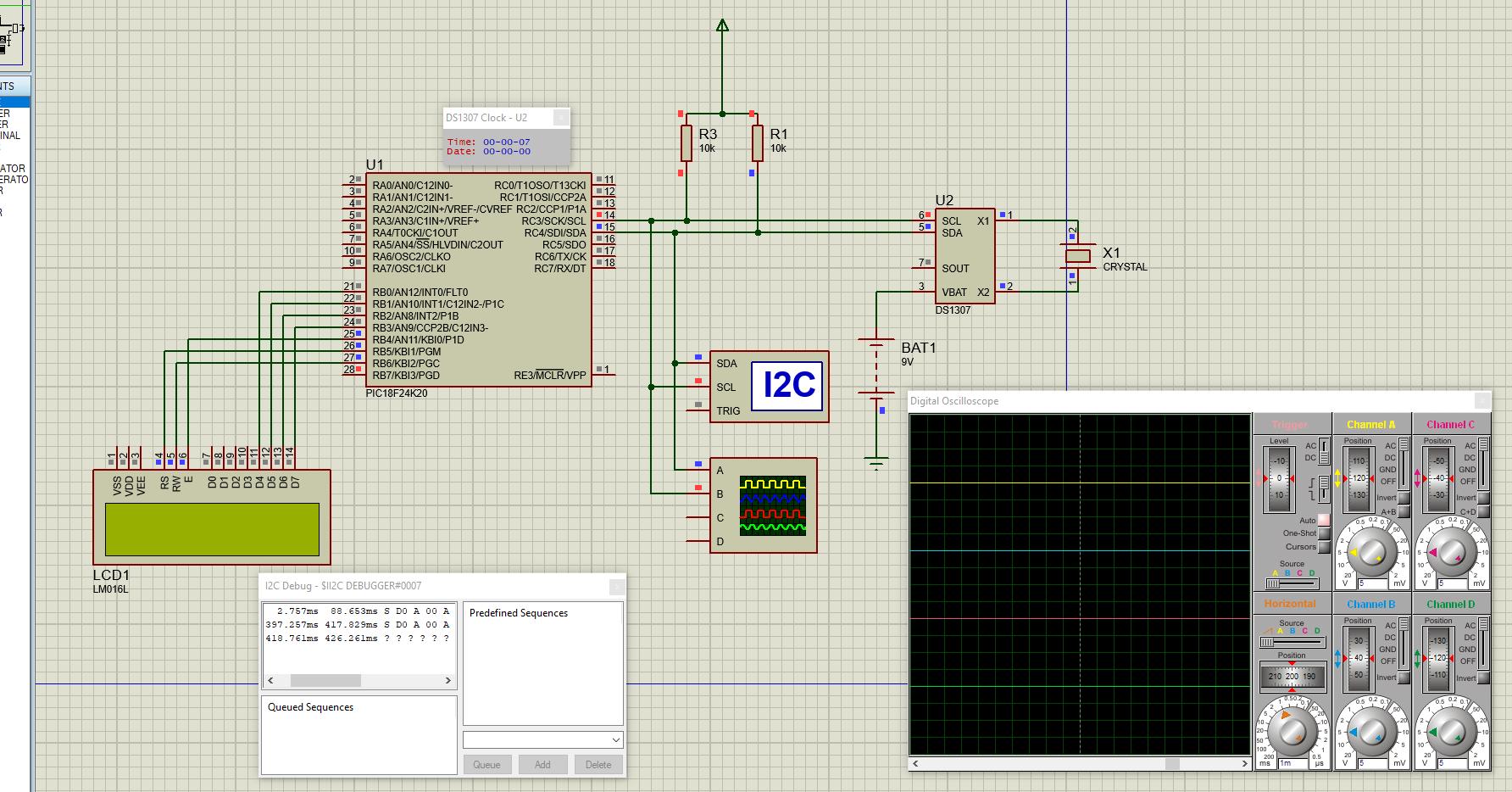Click the Horizontal timebase value field showing 1m
Viewport: 1512px width, 792px height.
coord(1294,763)
